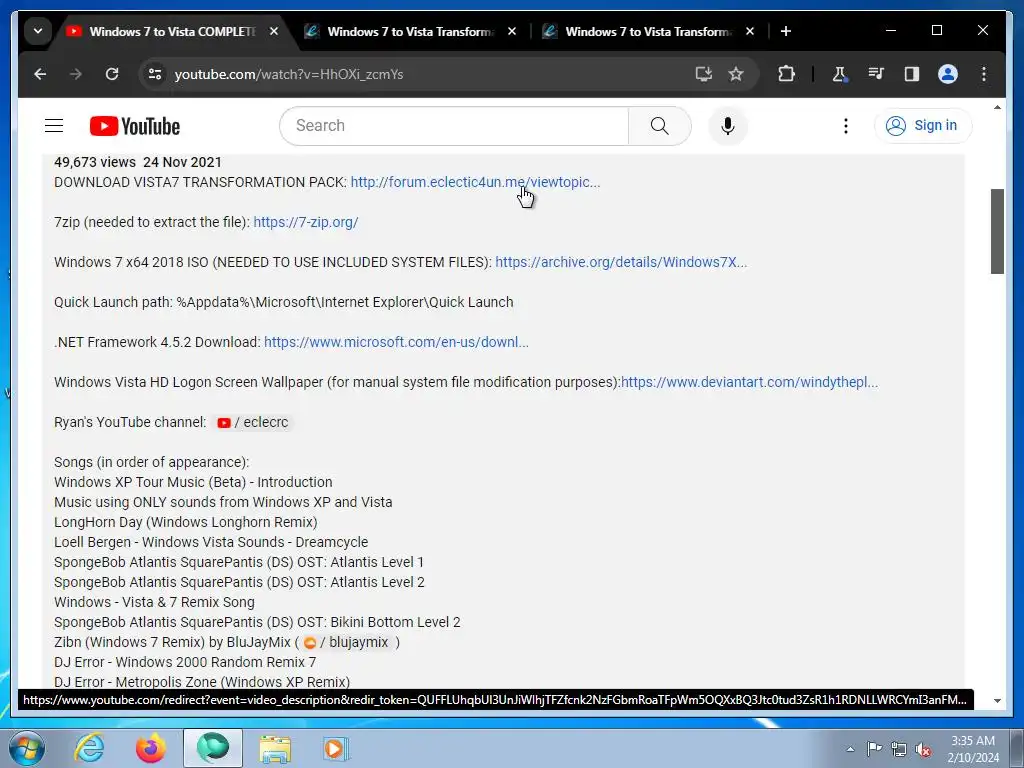The image size is (1024, 768).
Task: Search with your voice microphone button
Action: [728, 125]
